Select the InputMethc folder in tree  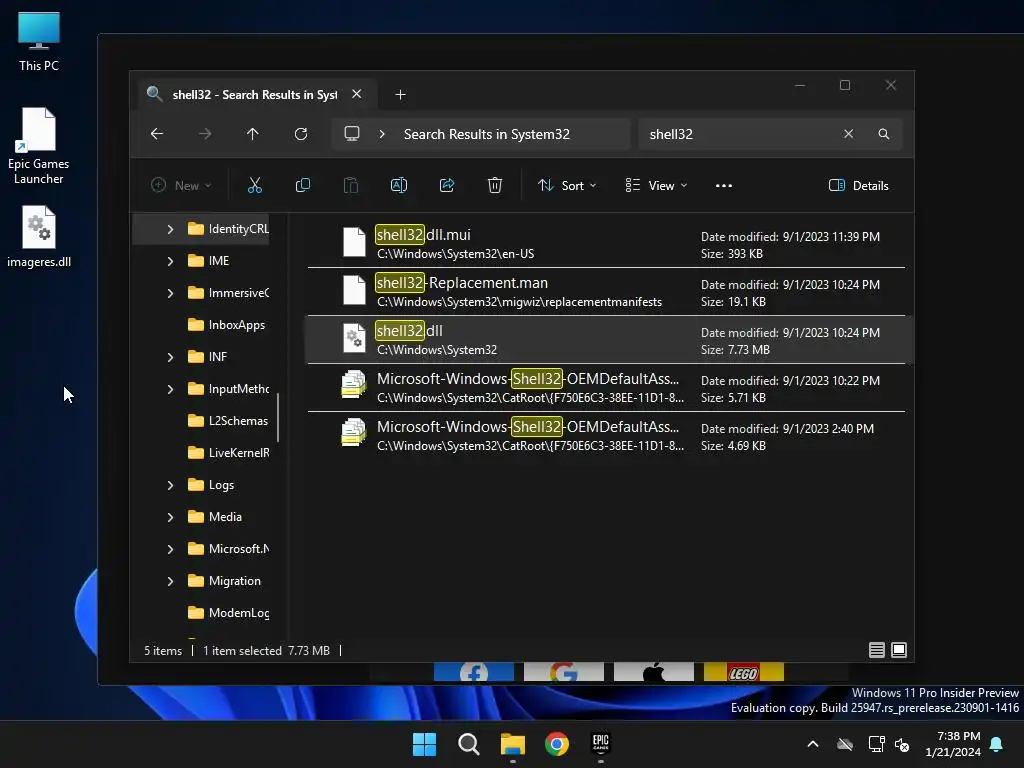pos(228,389)
